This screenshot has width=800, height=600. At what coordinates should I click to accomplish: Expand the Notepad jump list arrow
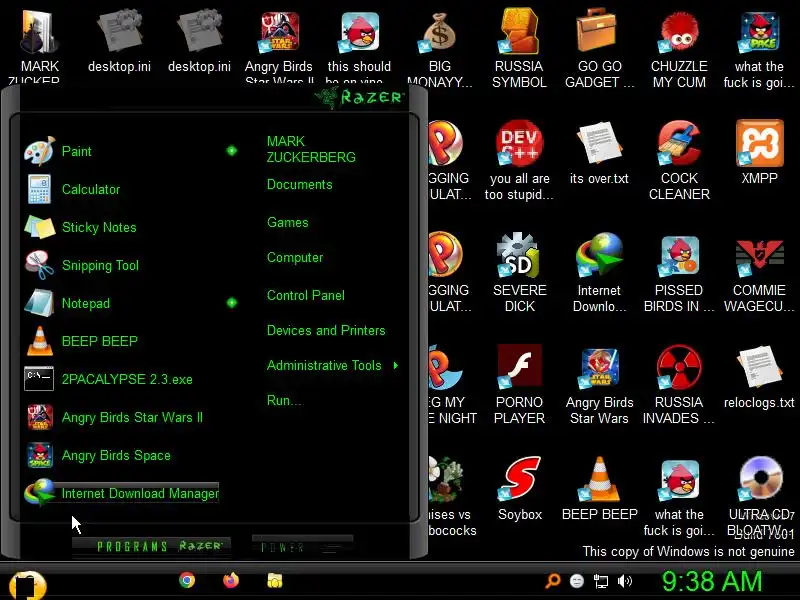pos(232,303)
